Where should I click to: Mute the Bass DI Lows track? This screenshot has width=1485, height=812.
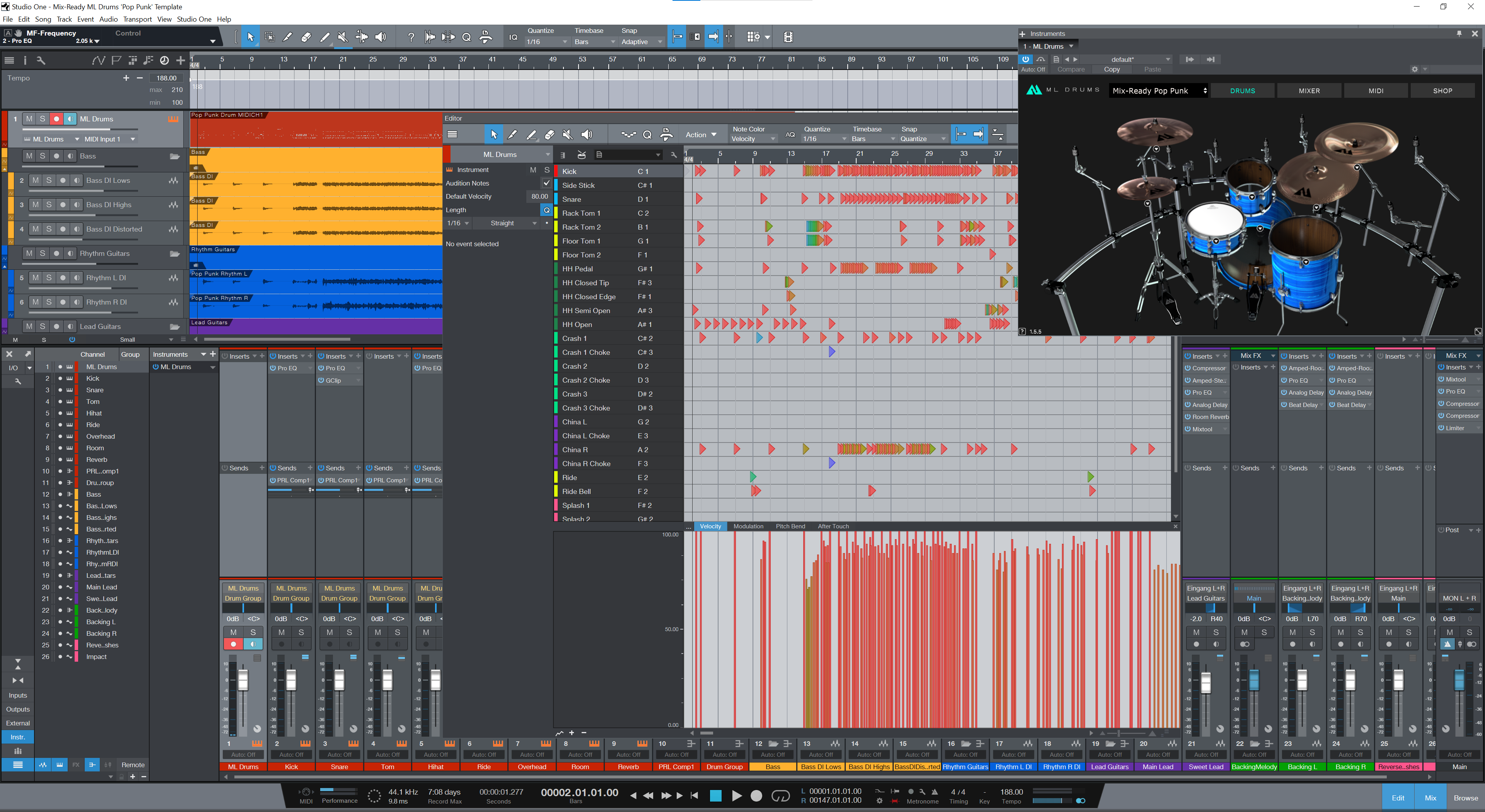pyautogui.click(x=36, y=180)
